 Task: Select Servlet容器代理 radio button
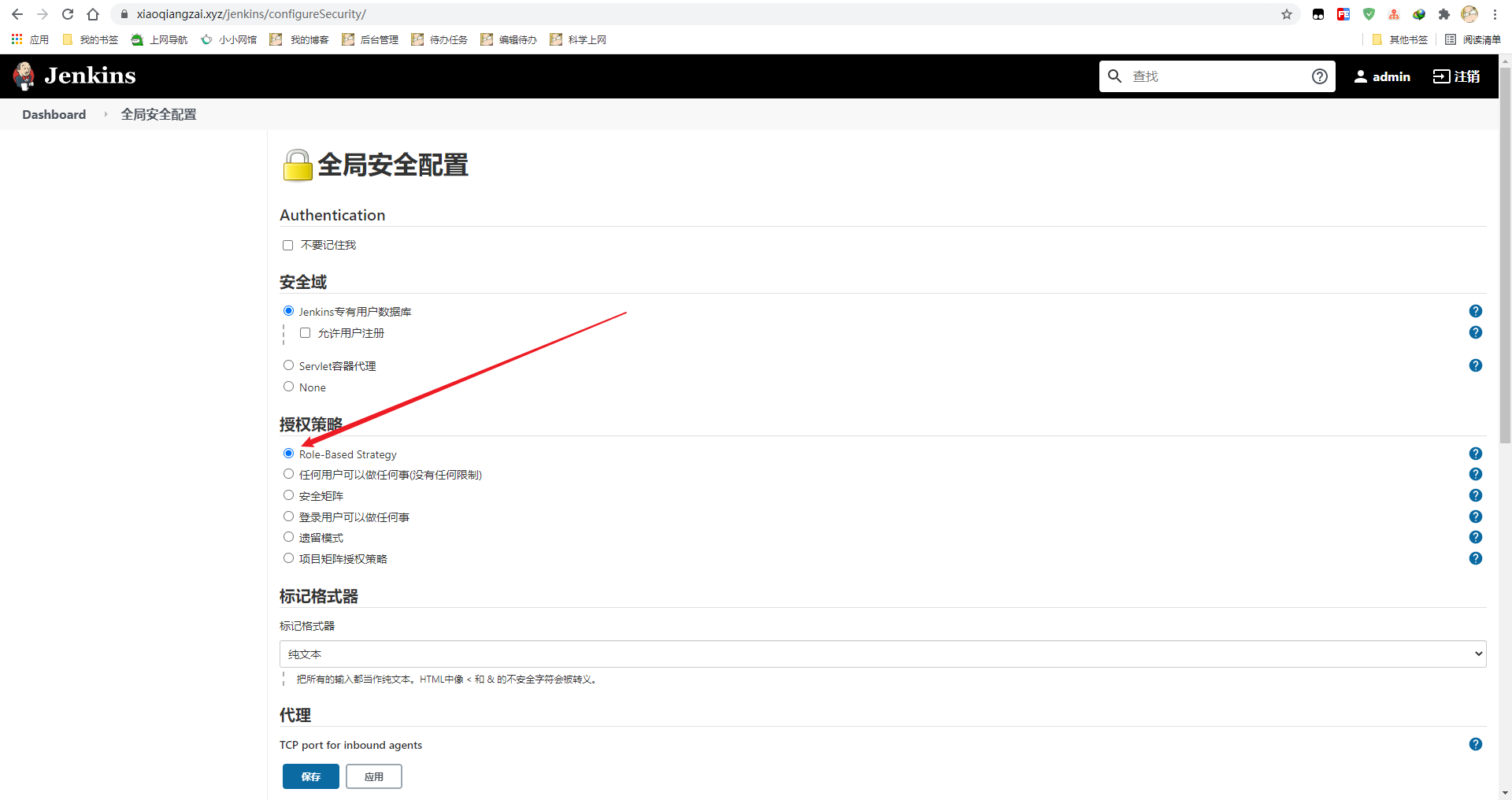(288, 365)
